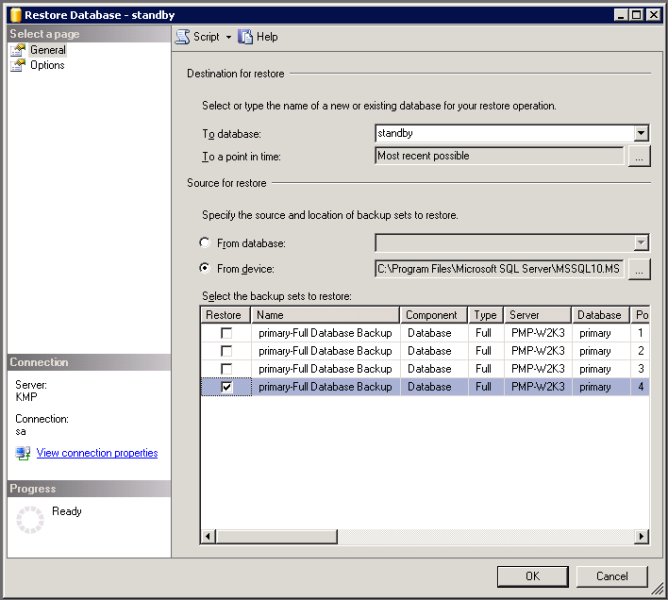The width and height of the screenshot is (668, 600).
Task: Select the Options page icon
Action: click(18, 65)
